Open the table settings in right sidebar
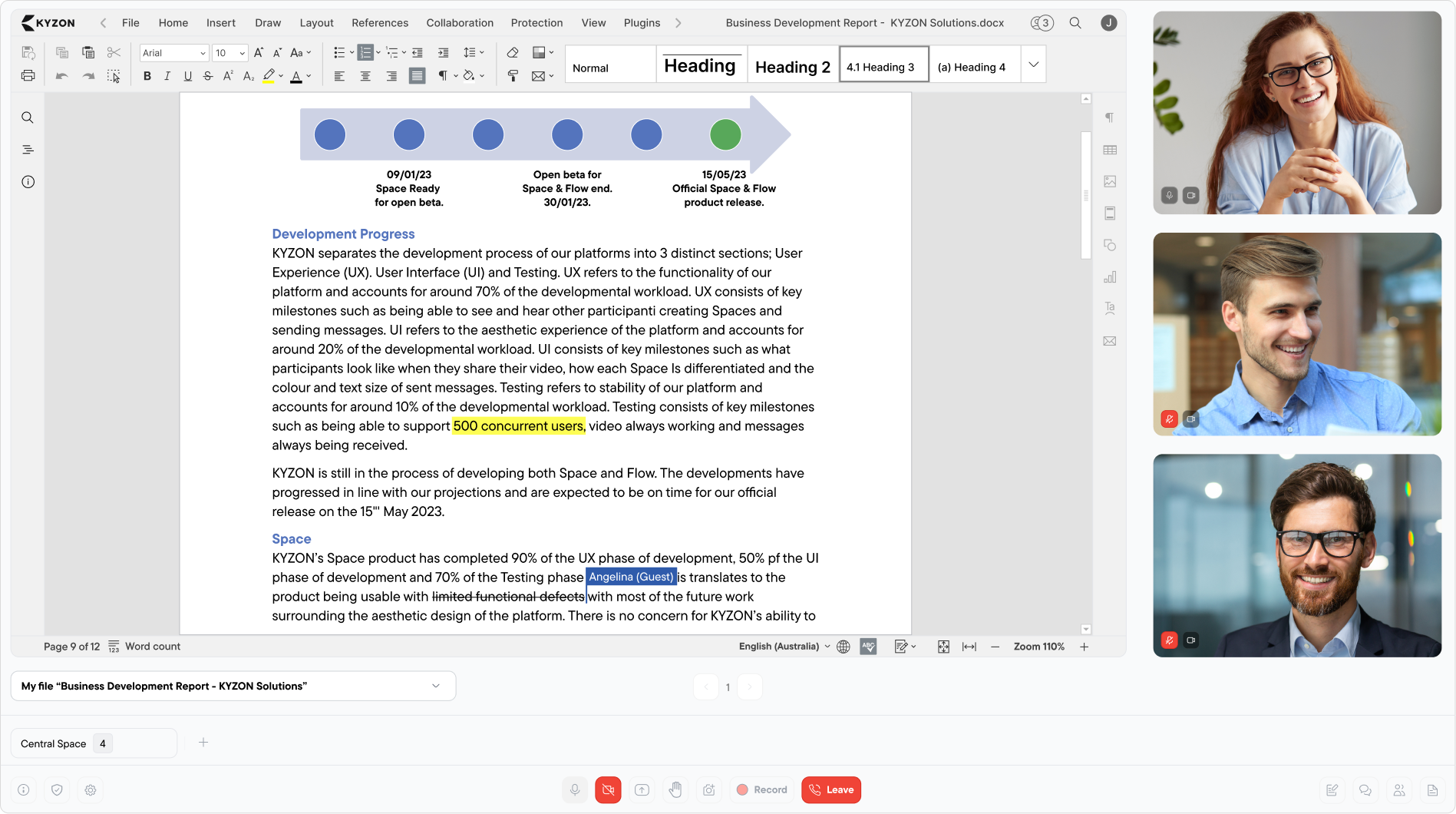The width and height of the screenshot is (1456, 814). [1110, 150]
